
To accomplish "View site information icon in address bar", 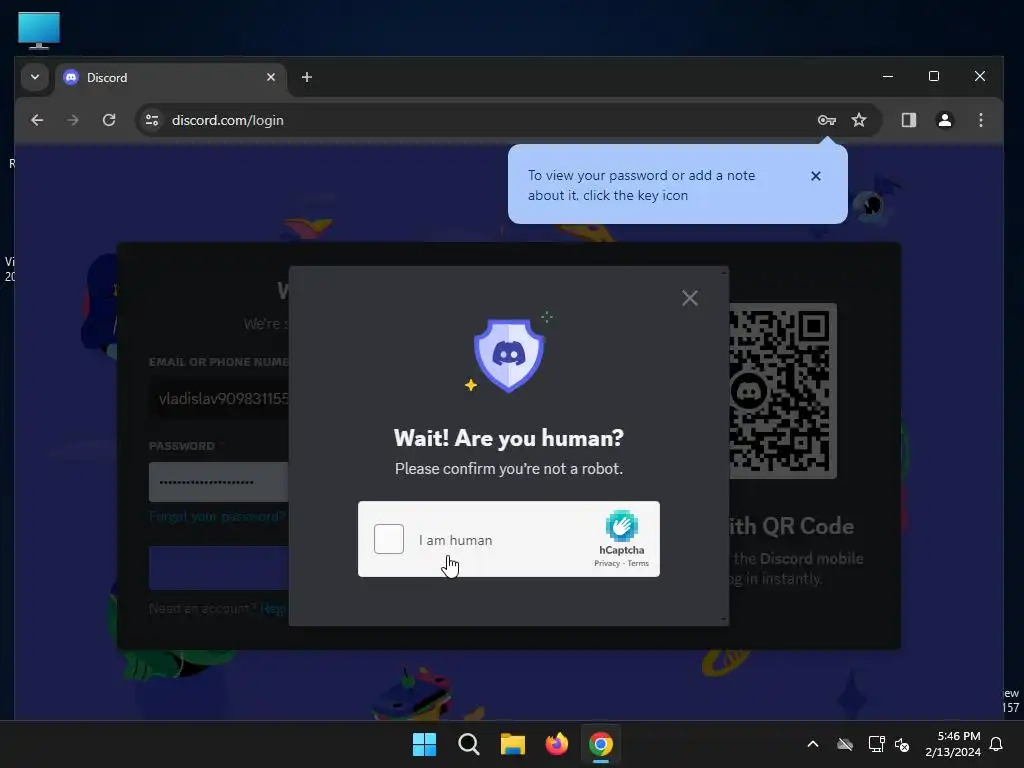I will tap(152, 120).
